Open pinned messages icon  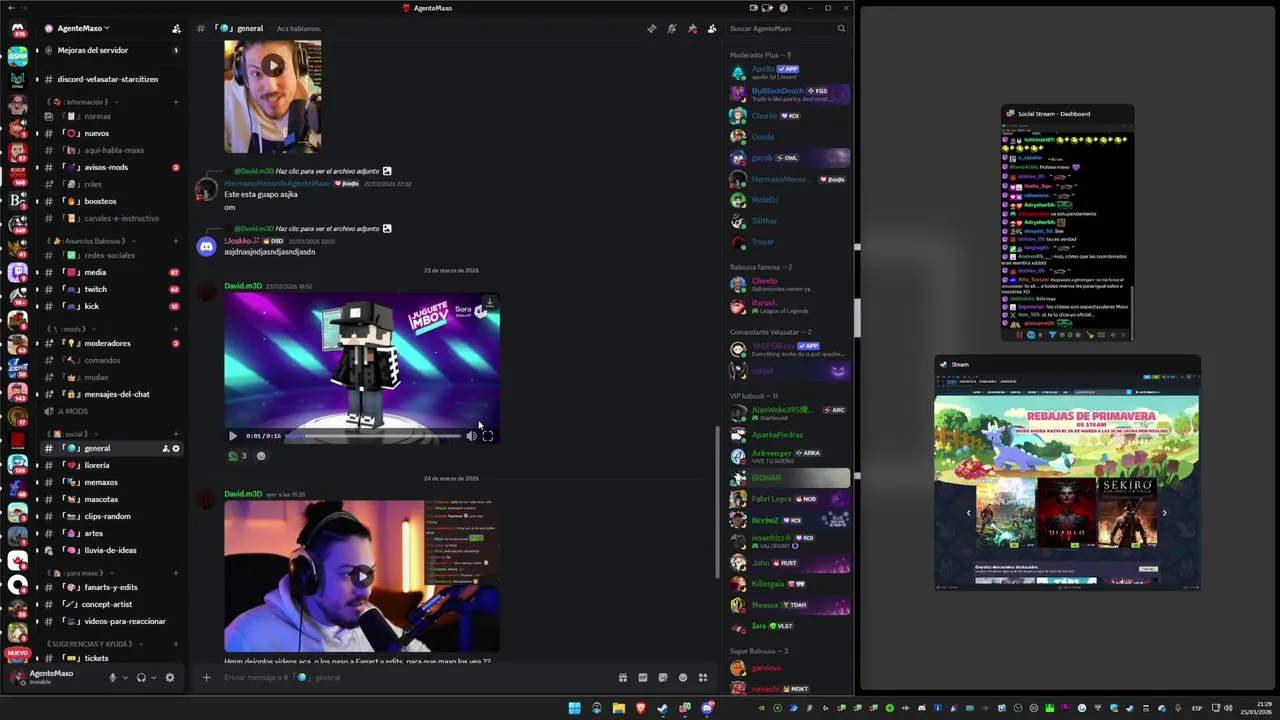[692, 28]
